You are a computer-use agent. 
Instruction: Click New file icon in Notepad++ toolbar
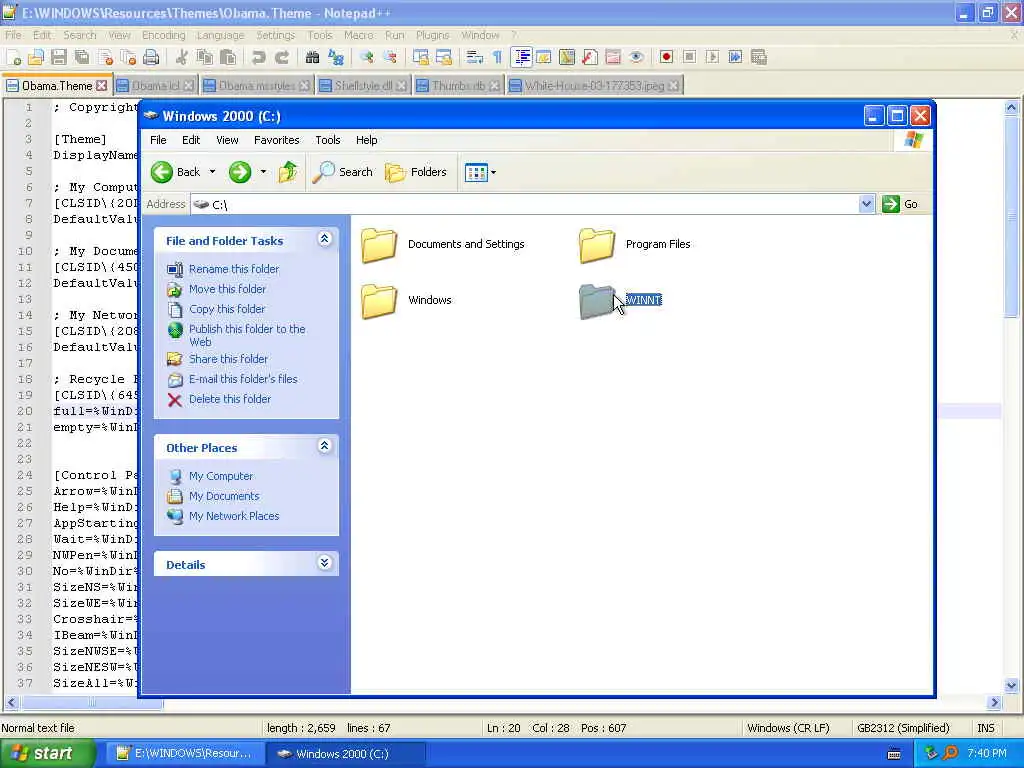[x=13, y=57]
